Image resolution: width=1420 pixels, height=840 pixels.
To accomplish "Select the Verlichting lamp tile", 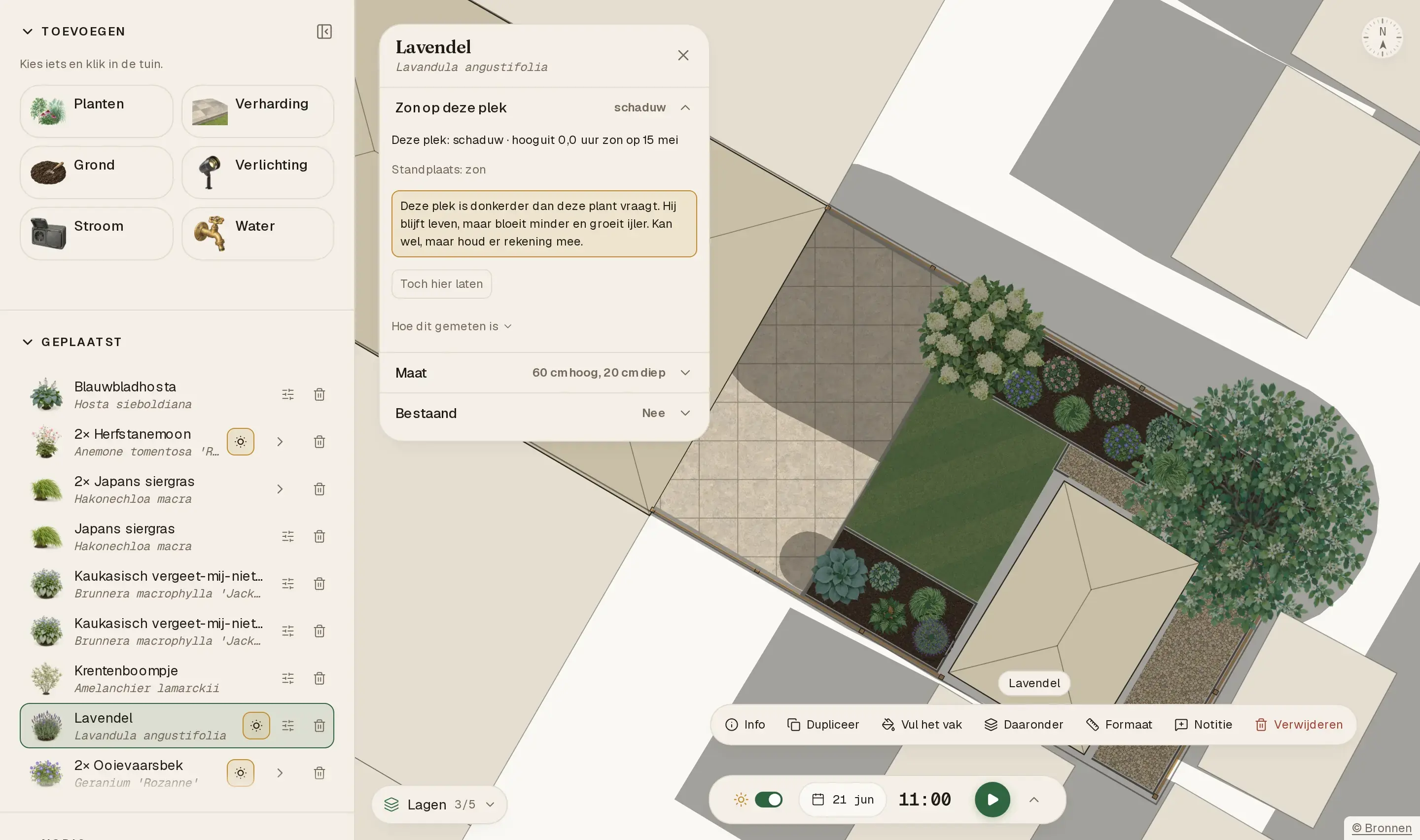I will [257, 172].
